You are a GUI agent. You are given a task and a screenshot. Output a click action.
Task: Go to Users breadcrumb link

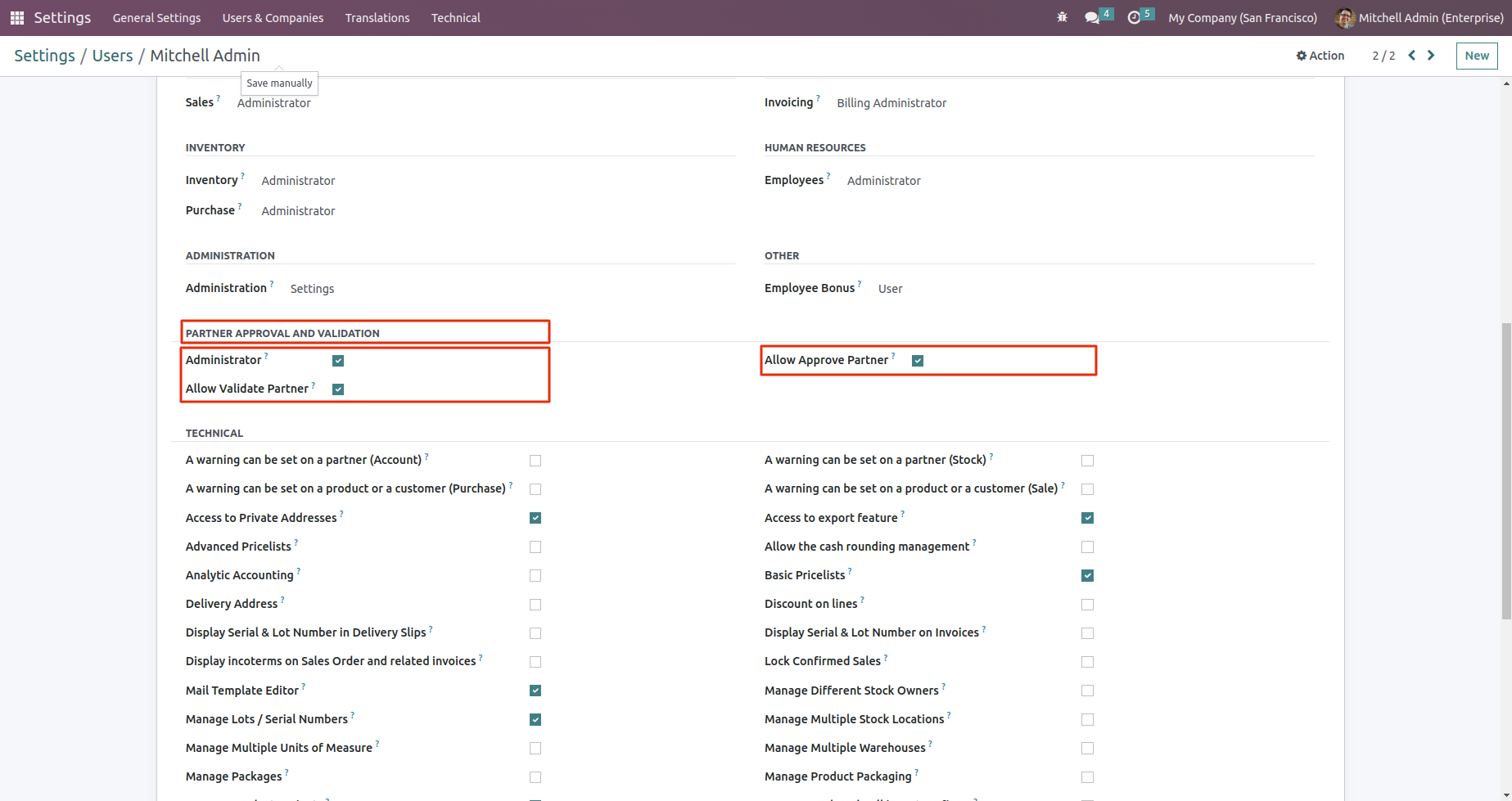112,56
